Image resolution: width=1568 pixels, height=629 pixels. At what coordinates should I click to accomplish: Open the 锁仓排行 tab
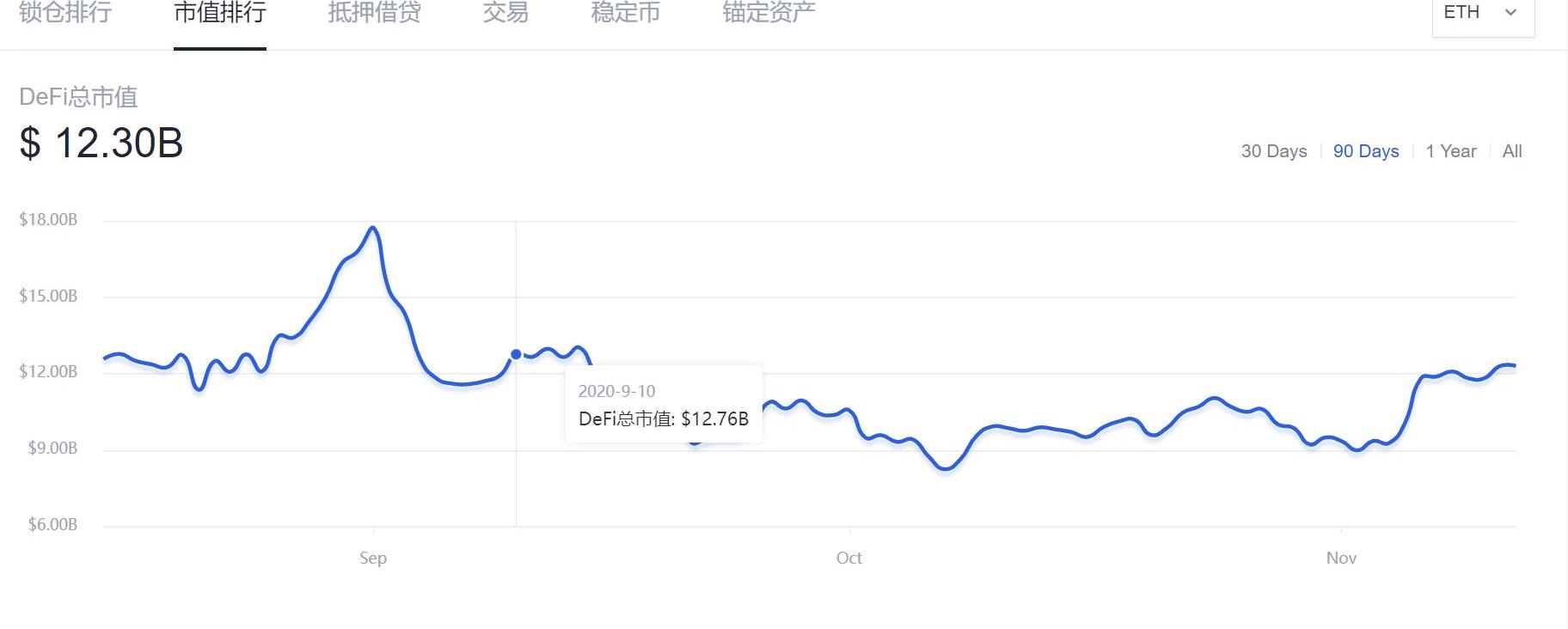[x=65, y=13]
